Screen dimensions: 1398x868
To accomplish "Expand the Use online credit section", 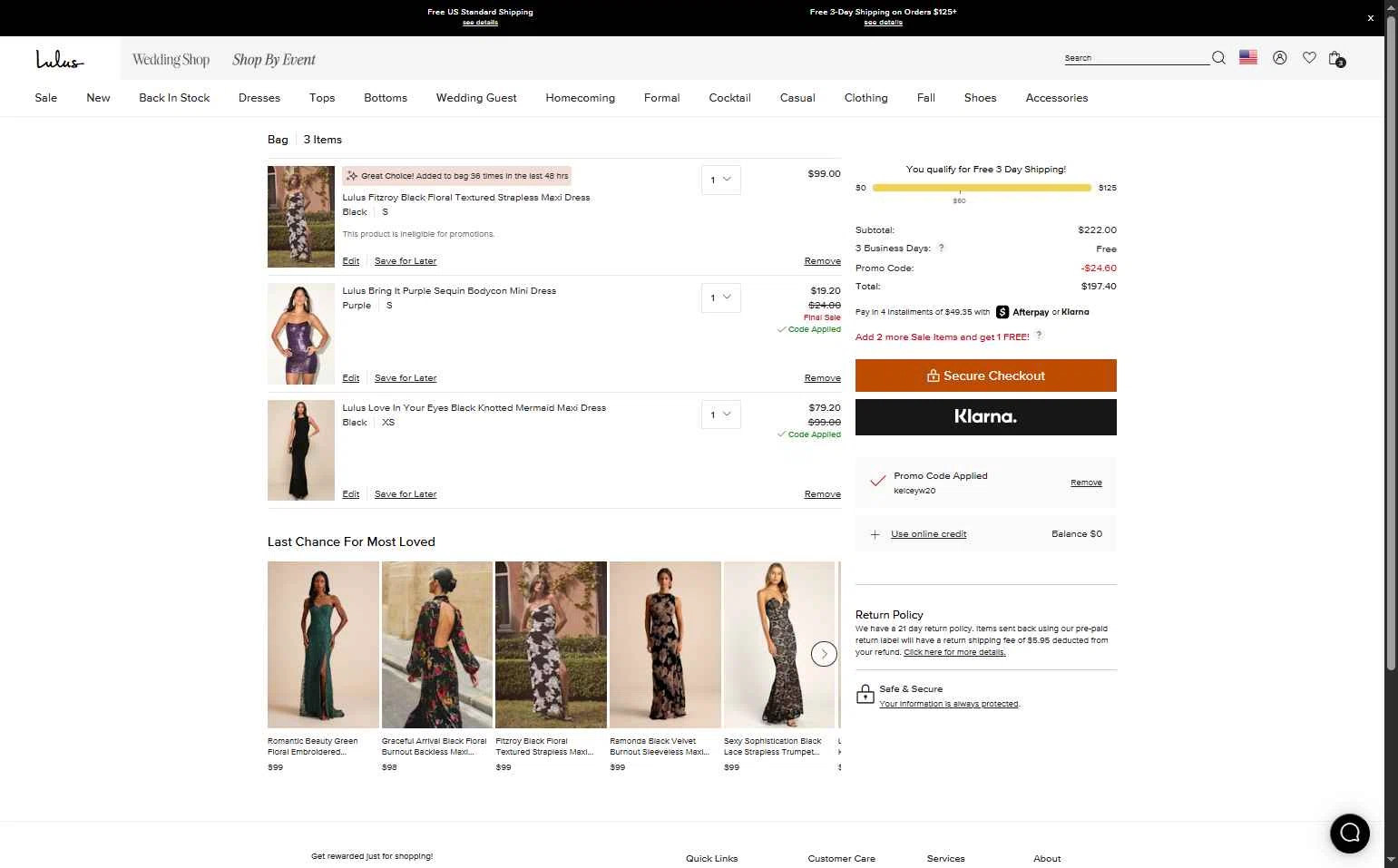I will (x=928, y=534).
